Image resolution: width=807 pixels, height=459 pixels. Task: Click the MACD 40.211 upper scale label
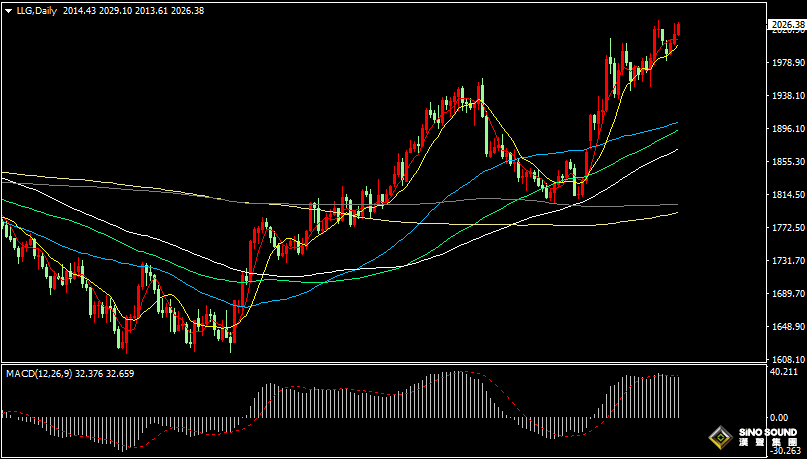tap(783, 372)
